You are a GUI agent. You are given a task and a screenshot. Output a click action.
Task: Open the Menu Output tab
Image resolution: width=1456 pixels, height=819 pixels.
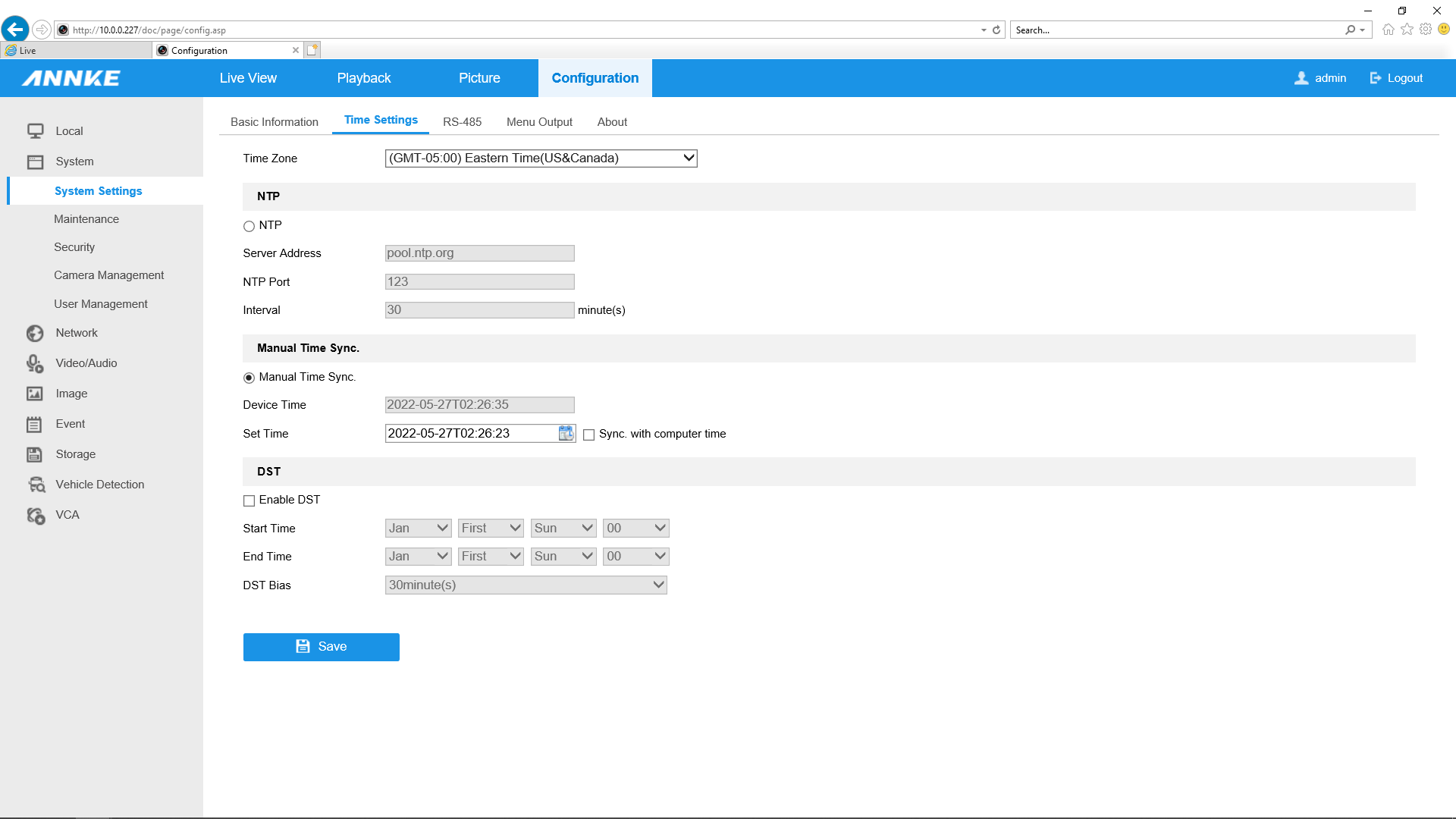coord(539,122)
